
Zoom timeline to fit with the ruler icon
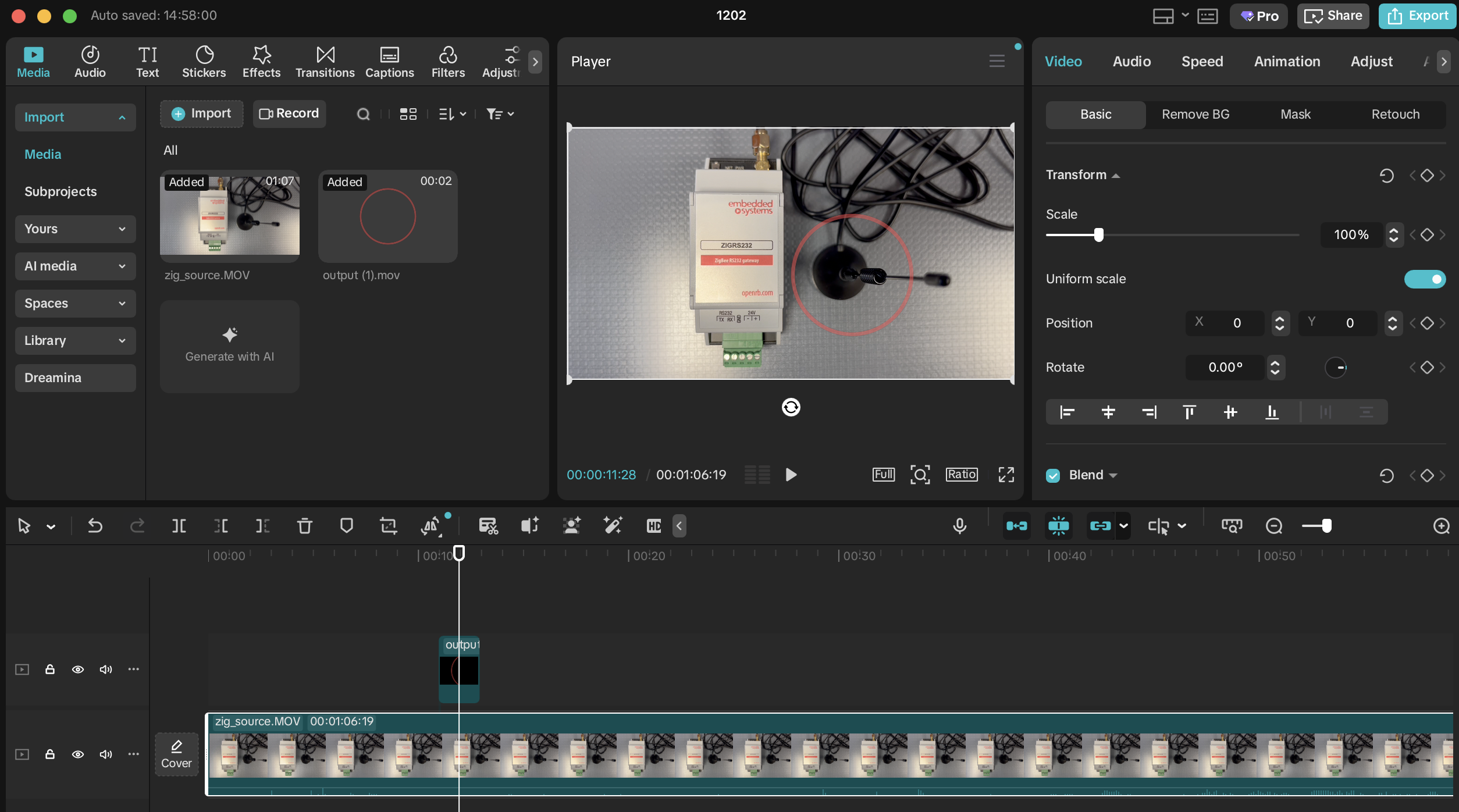coord(1232,525)
